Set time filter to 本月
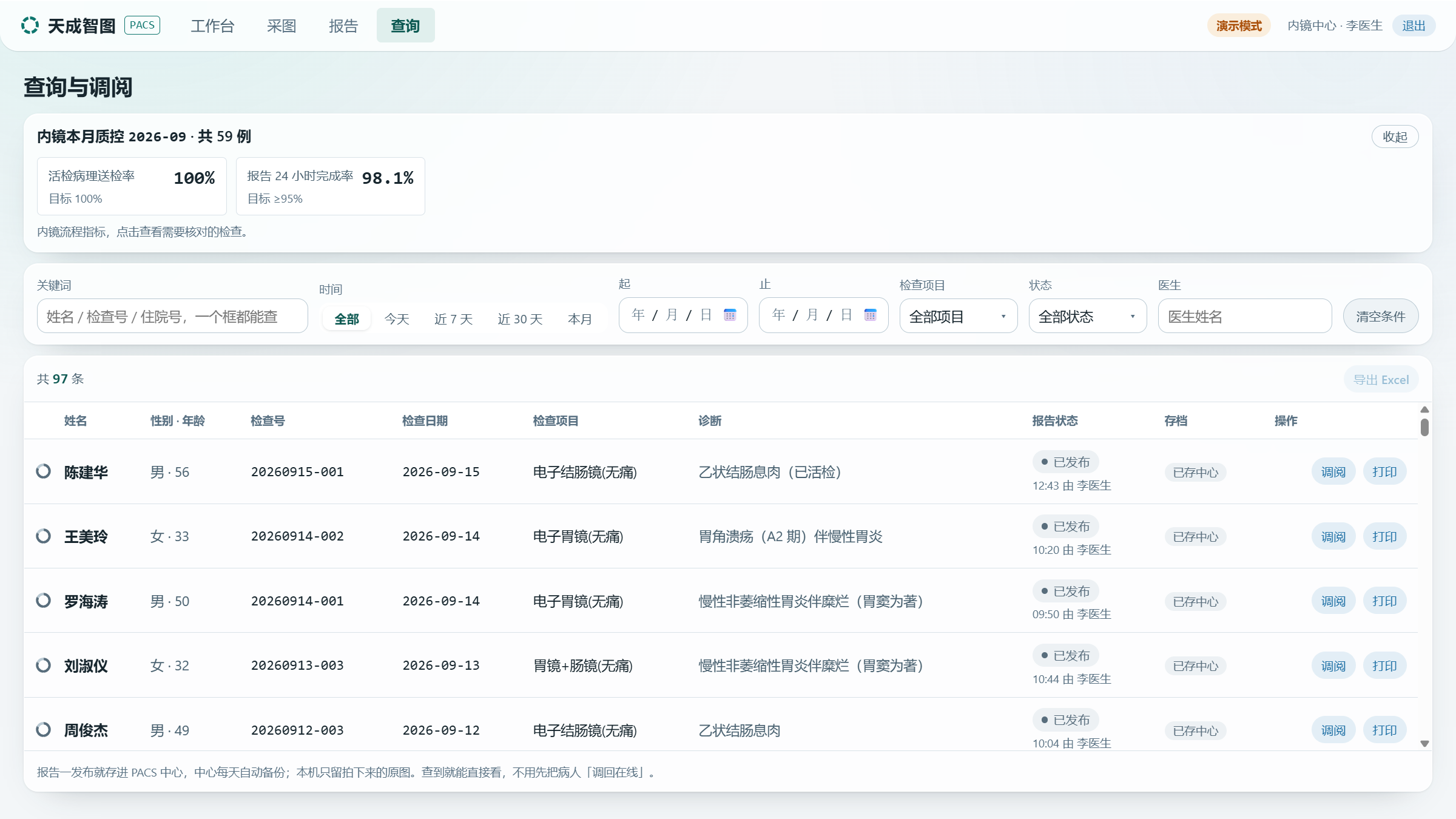 coord(580,318)
